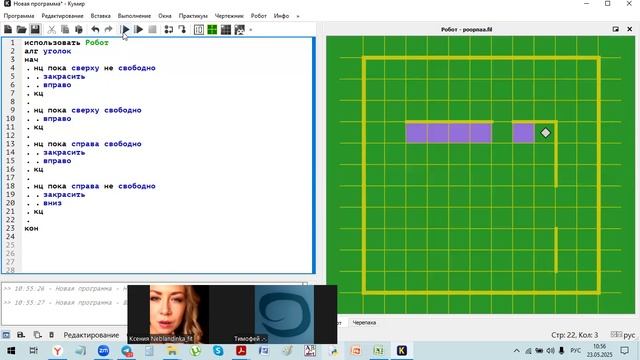The image size is (640, 360).
Task: Click the tray РУС input language indicator
Action: [576, 351]
